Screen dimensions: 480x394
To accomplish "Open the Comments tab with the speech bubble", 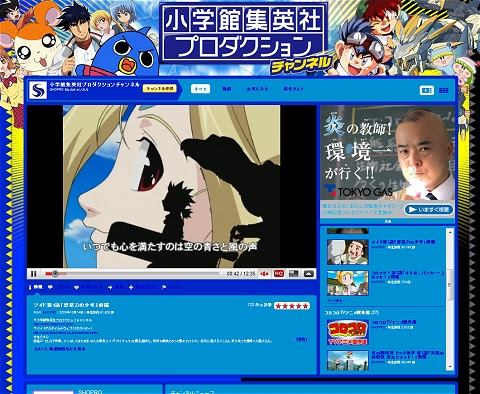I will (59, 287).
